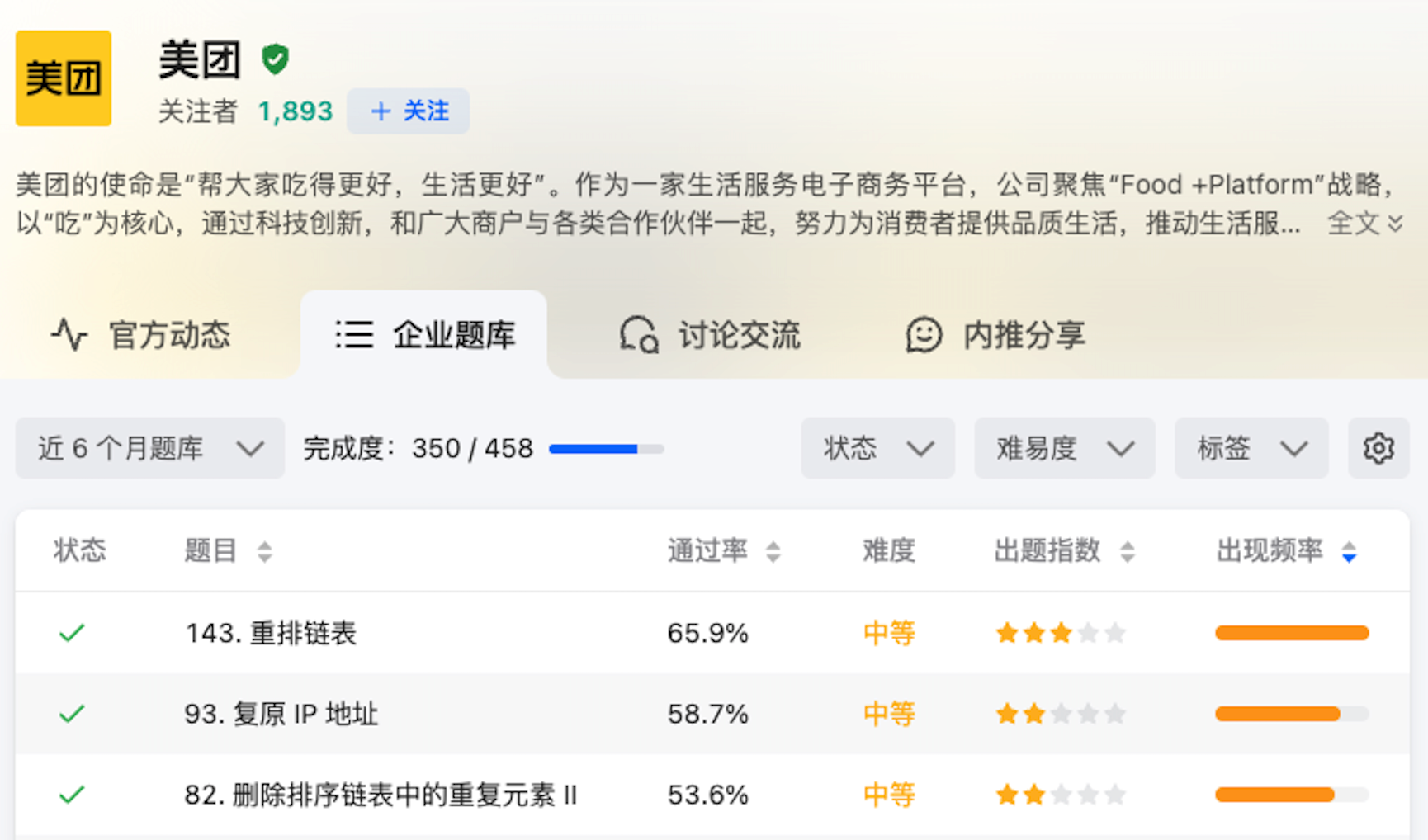Viewport: 1428px width, 840px height.
Task: Click star rating of 重排链表 row
Action: pos(1061,633)
